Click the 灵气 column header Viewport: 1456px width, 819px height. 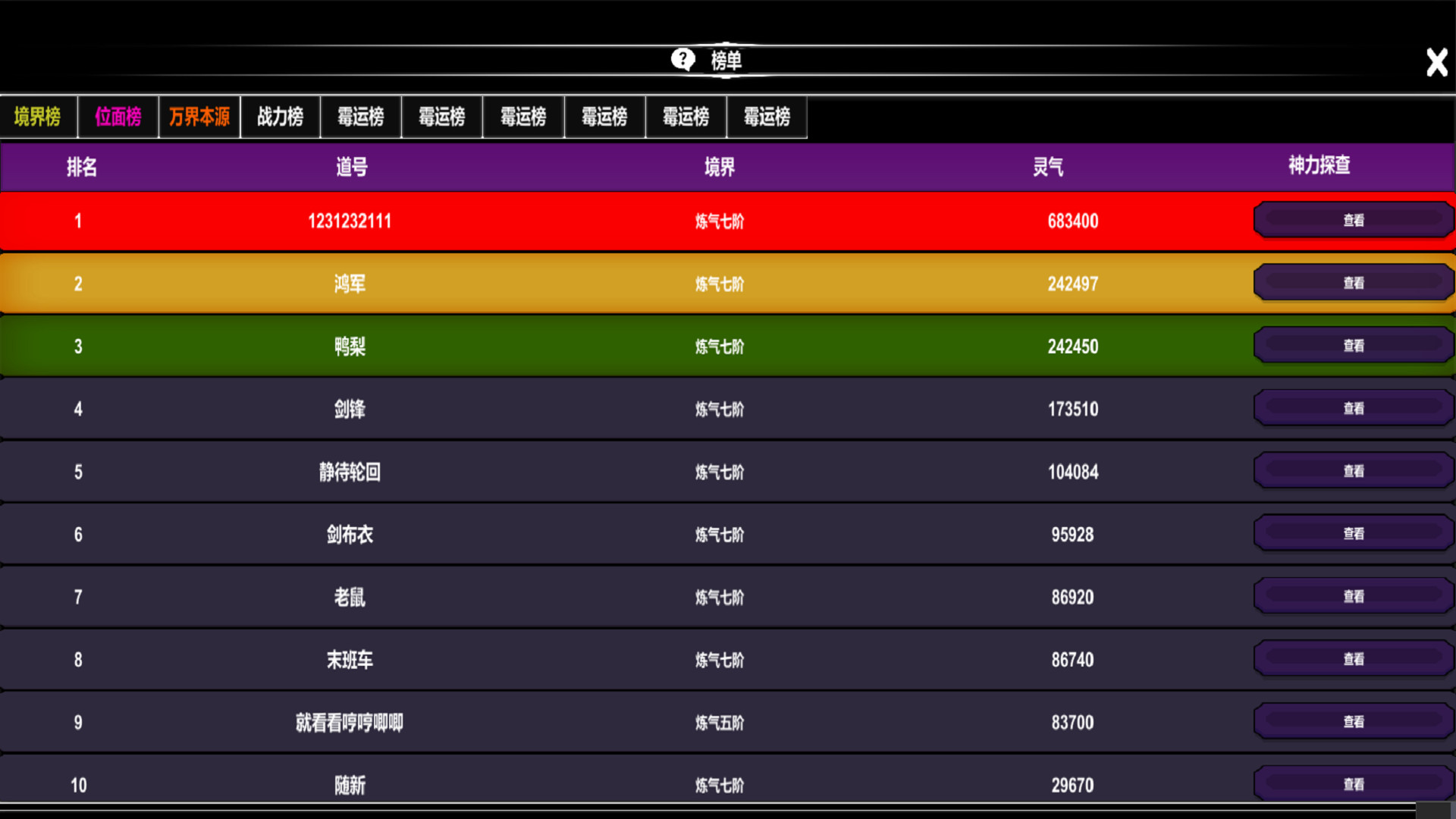1048,167
